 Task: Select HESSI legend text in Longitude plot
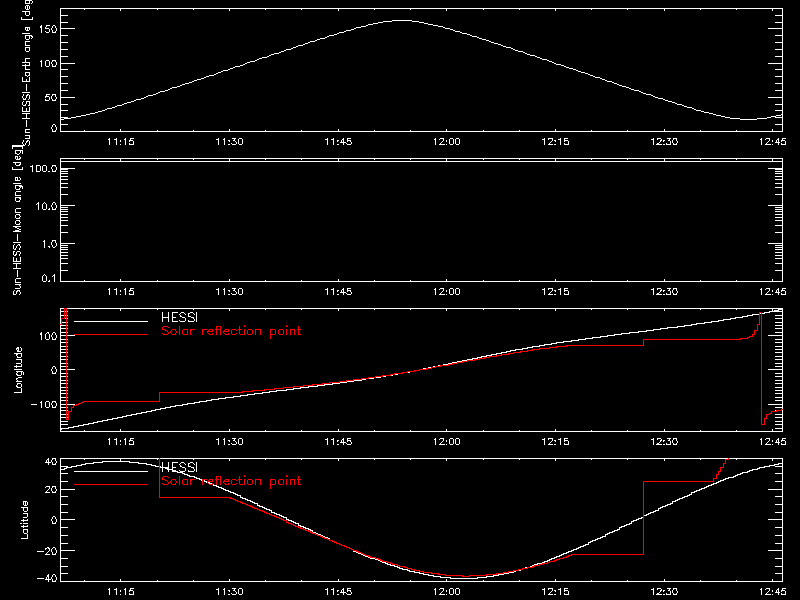click(179, 317)
